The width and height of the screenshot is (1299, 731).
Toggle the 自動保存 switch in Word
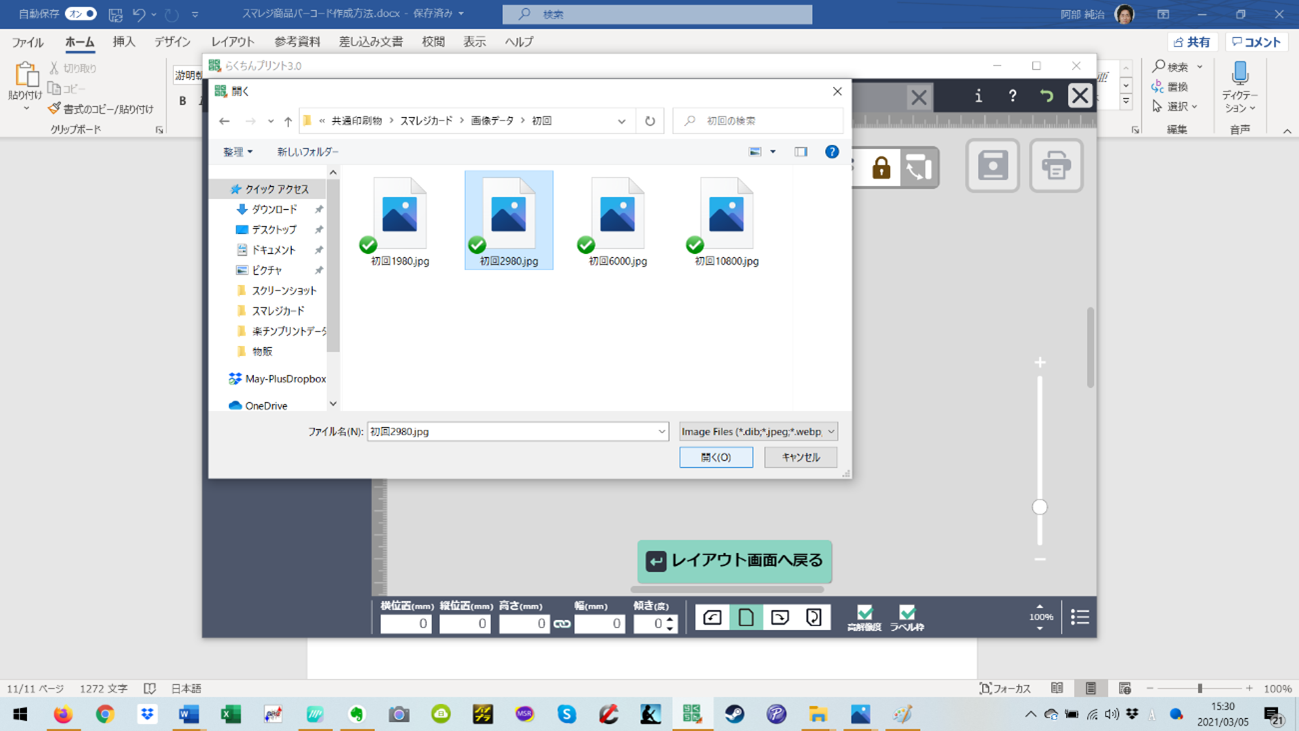[x=80, y=14]
